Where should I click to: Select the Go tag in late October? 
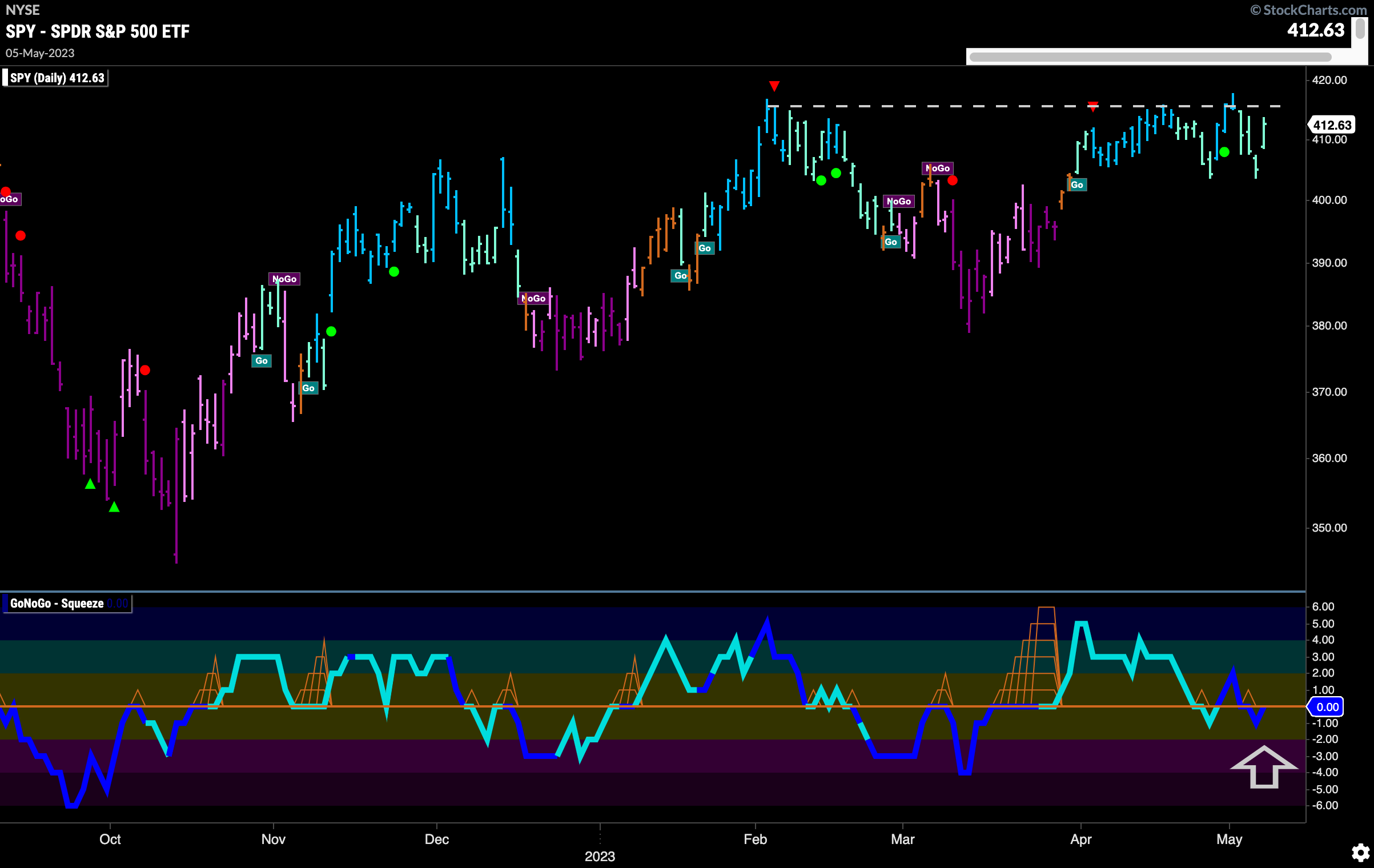262,360
